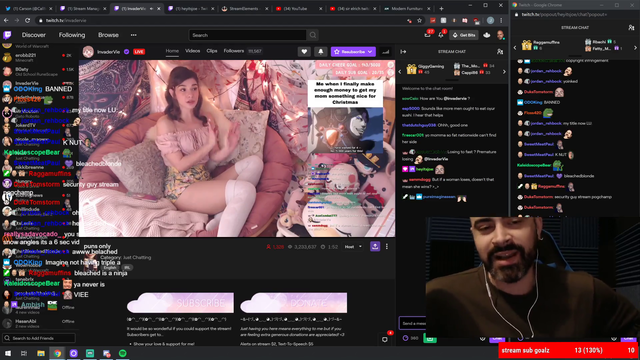Open File Explorer from taskbar
Screen dimensions: 640x360
click(41, 353)
